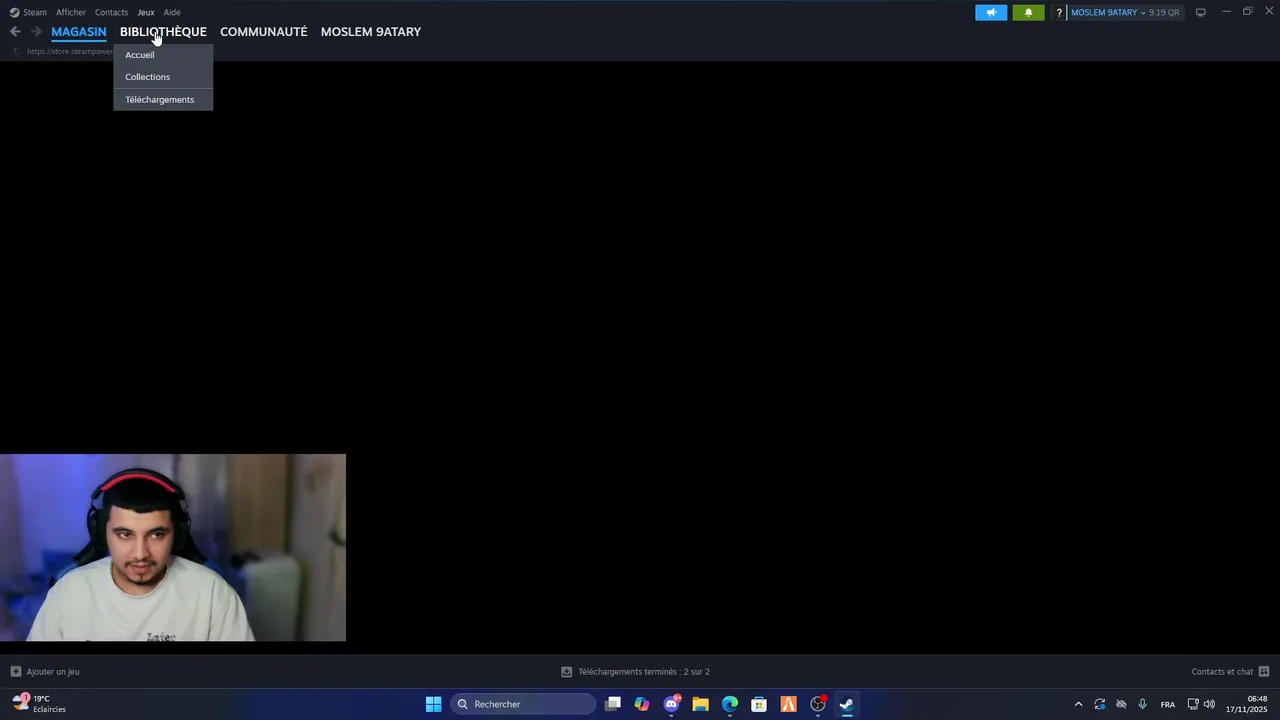
Task: Open the Jeux menu
Action: pyautogui.click(x=146, y=12)
